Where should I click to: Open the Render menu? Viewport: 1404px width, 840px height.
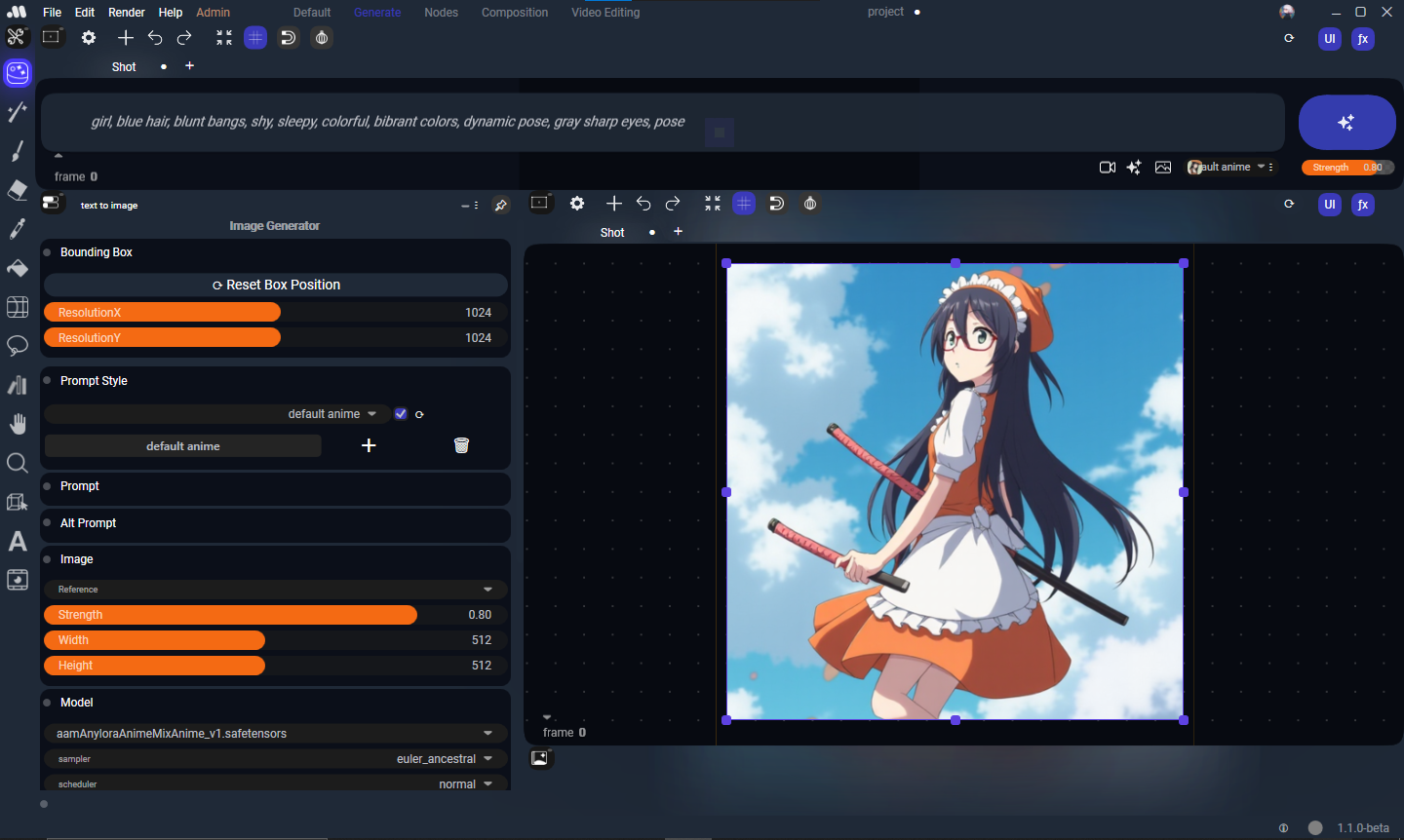pyautogui.click(x=126, y=13)
